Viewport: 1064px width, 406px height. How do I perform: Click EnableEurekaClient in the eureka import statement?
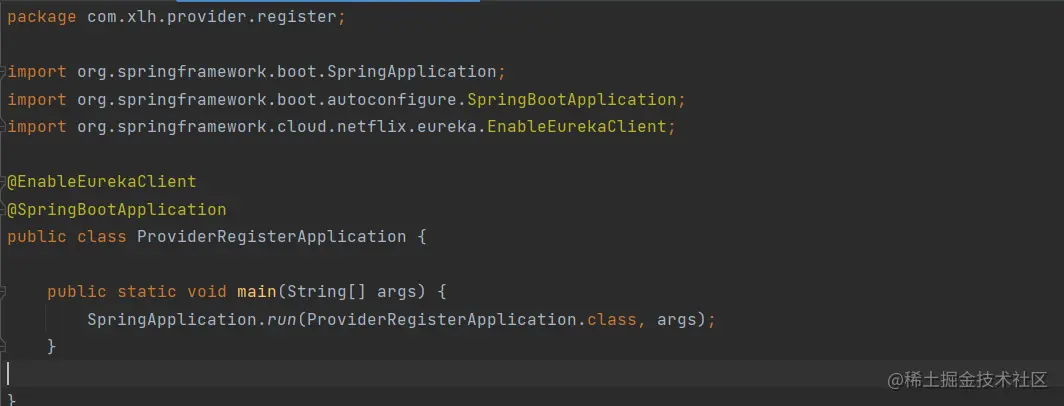coord(576,127)
